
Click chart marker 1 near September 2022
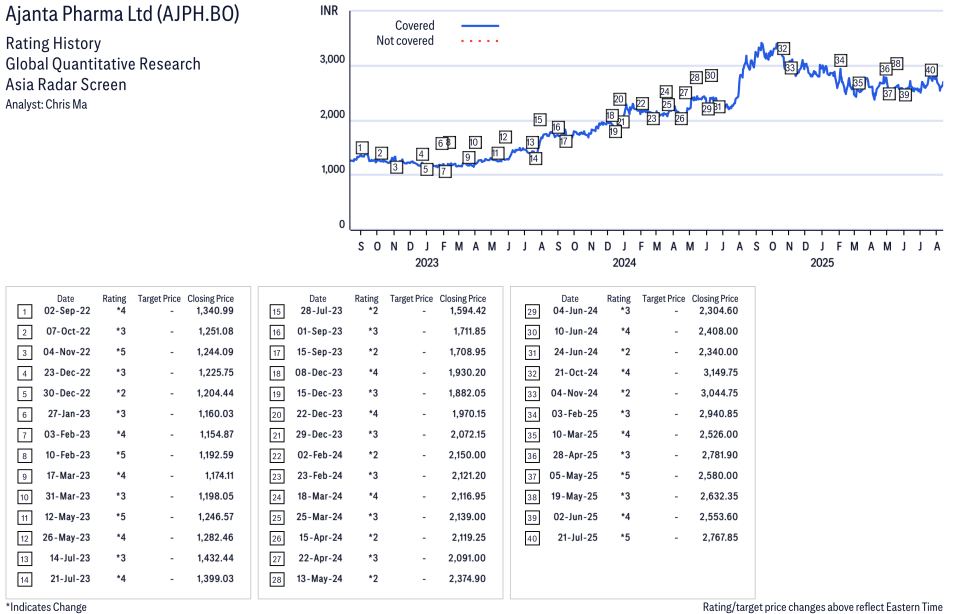[x=361, y=147]
